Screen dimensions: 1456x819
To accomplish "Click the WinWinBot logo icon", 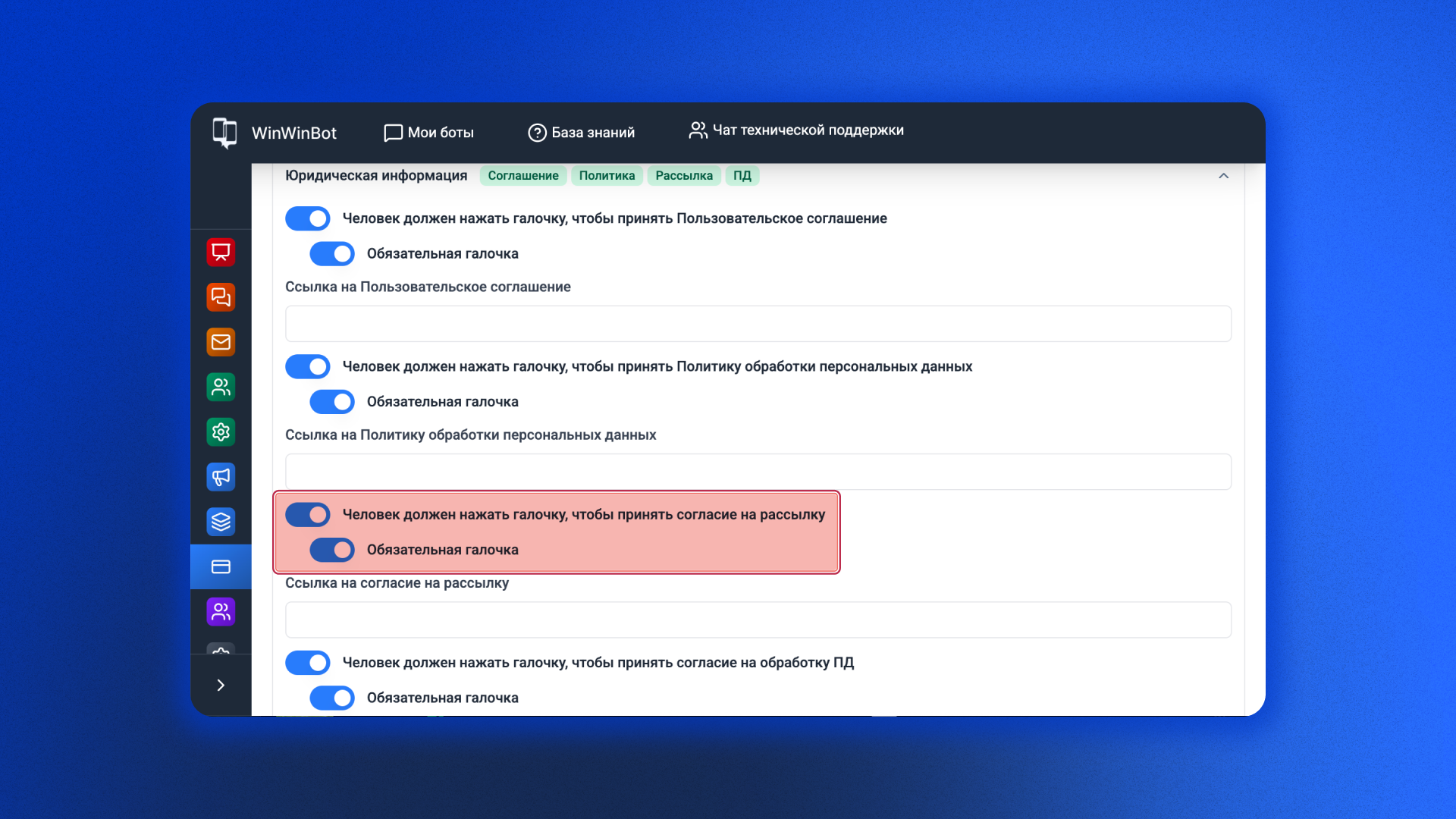I will (x=224, y=133).
